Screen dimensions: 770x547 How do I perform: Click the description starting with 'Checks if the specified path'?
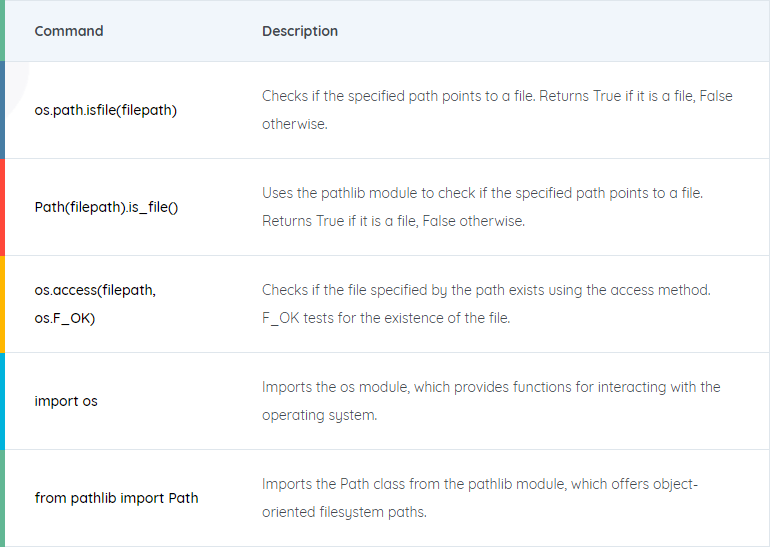[497, 109]
